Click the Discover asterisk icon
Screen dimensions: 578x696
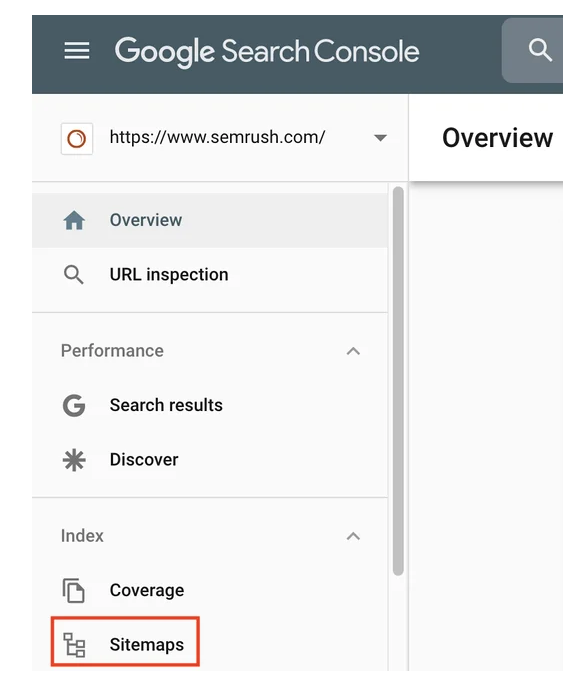[x=74, y=460]
